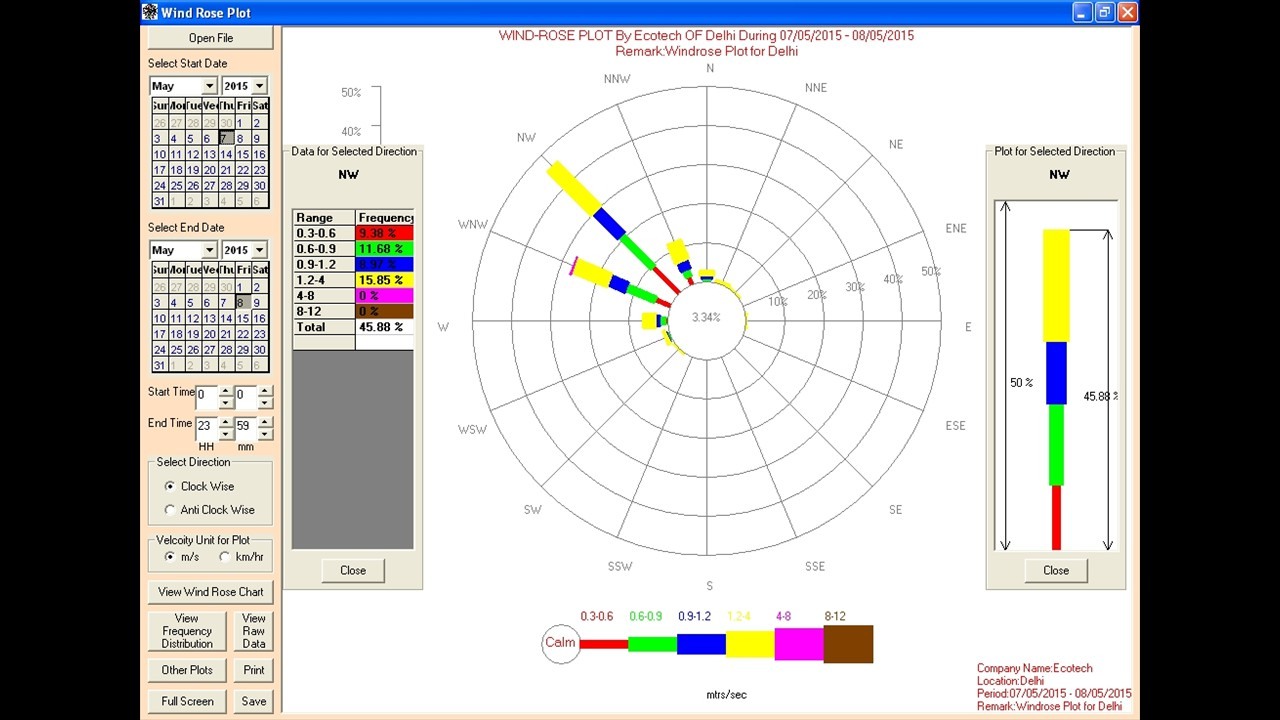Image resolution: width=1280 pixels, height=720 pixels.
Task: Click the 15.85 % frequency cell
Action: (x=385, y=280)
